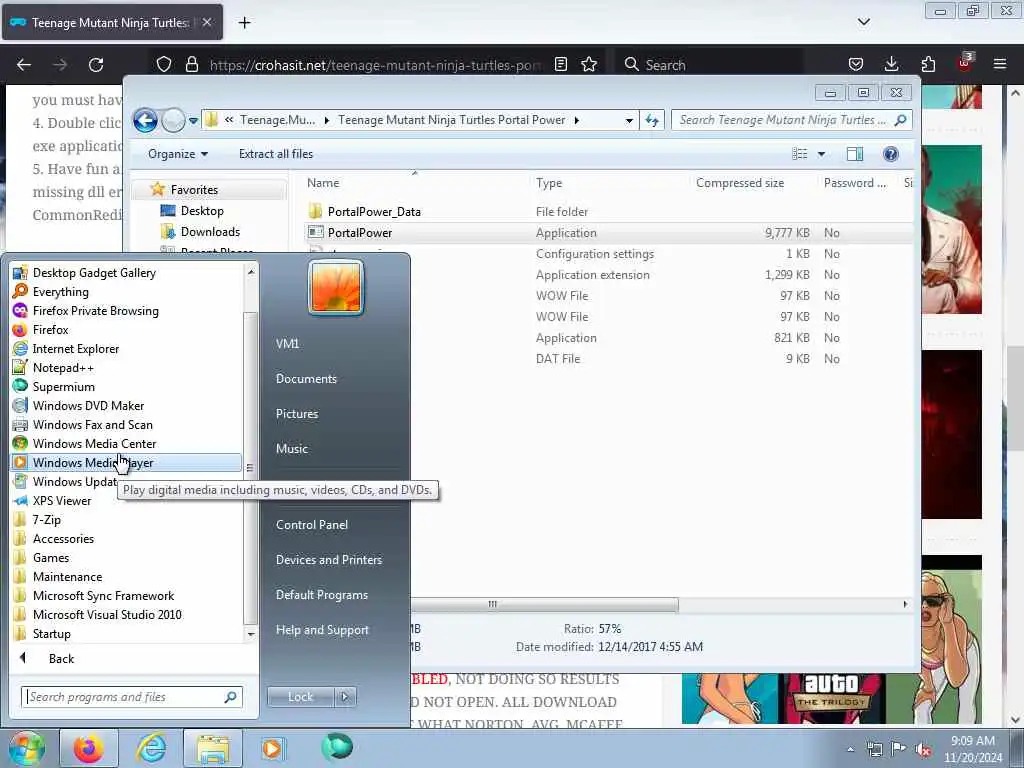
Task: Click the Explorer help icon
Action: coord(890,154)
